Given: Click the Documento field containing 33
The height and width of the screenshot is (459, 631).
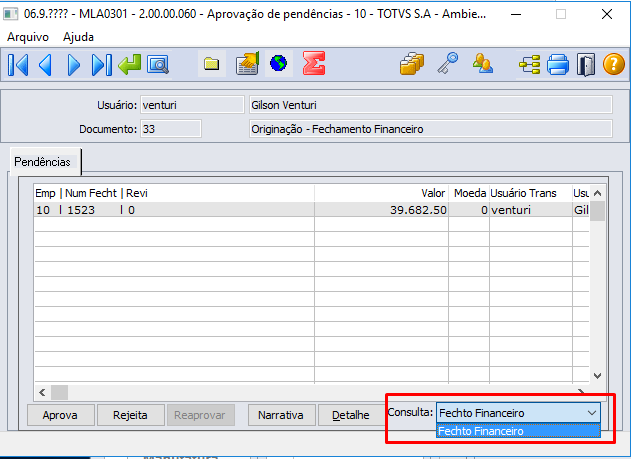Looking at the screenshot, I should pos(171,129).
